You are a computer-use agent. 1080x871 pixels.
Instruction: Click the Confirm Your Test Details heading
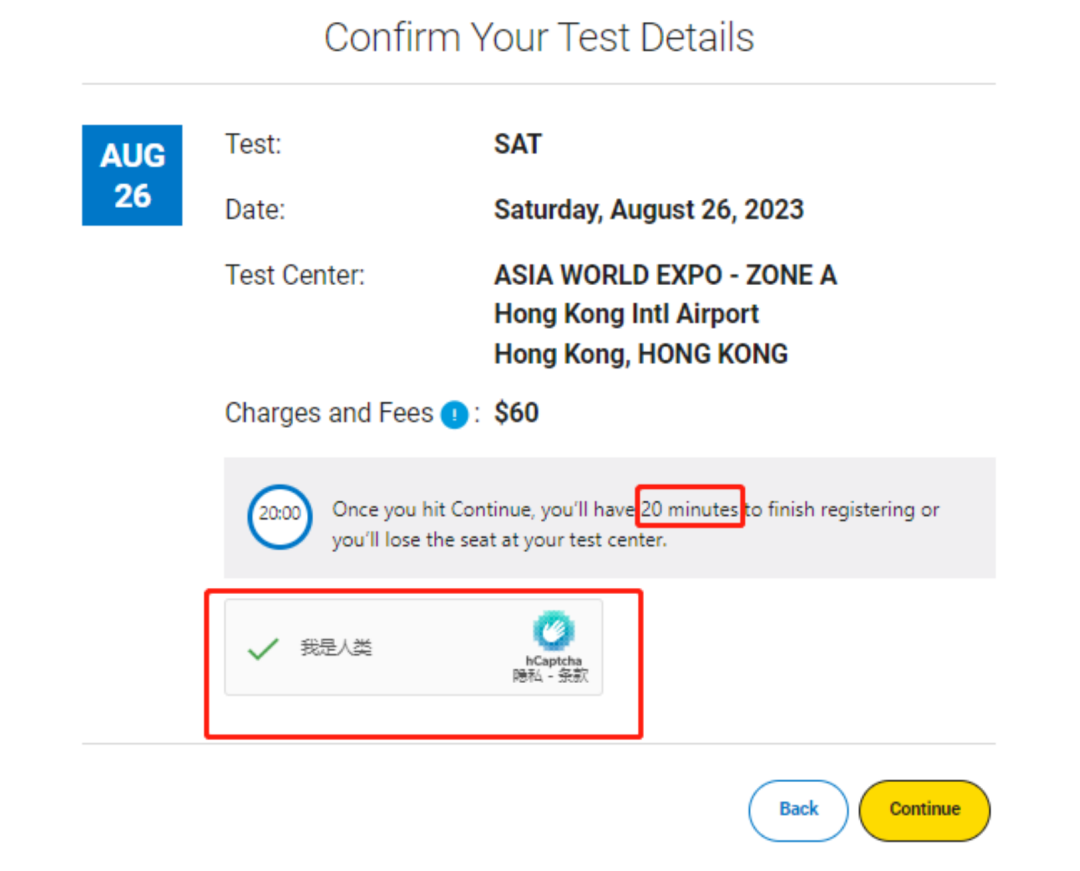[x=539, y=37]
